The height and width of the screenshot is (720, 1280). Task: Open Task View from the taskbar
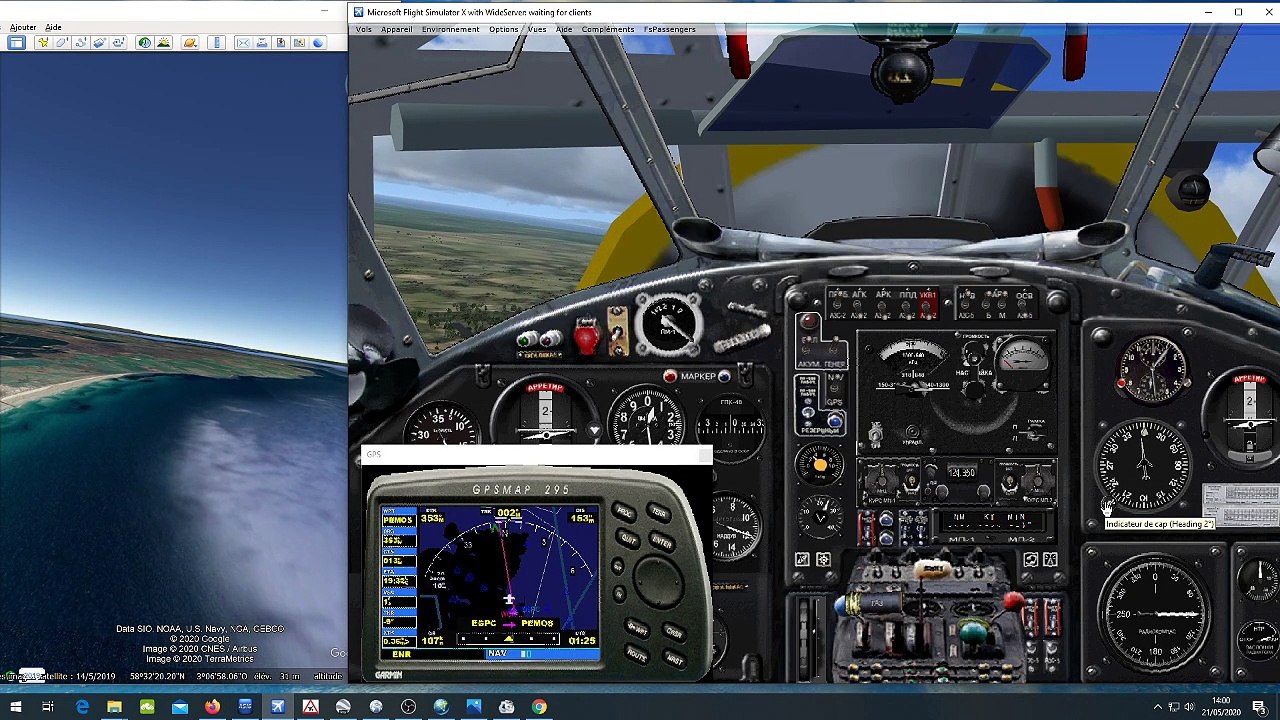47,707
